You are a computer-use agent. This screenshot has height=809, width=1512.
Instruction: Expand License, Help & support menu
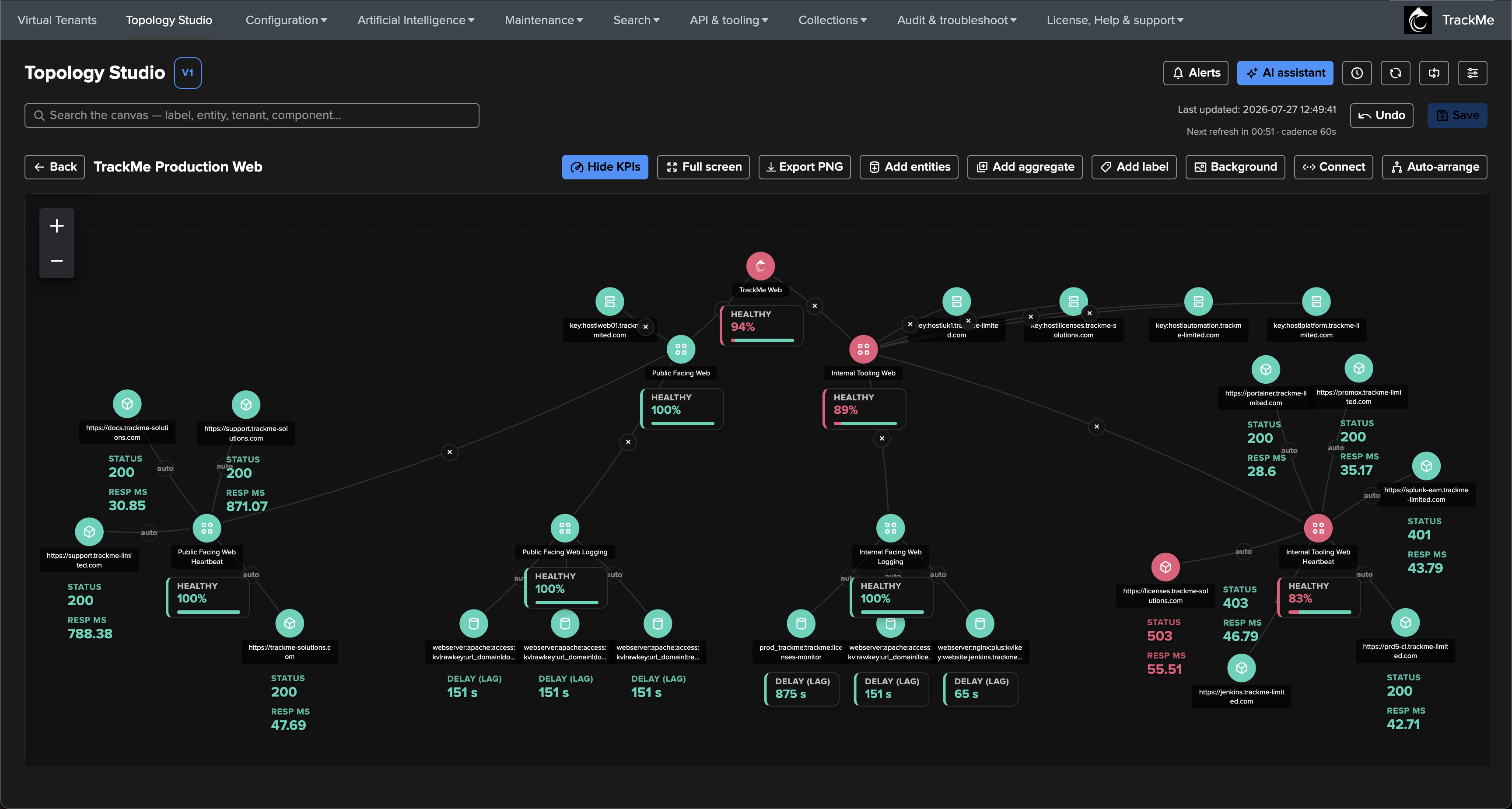click(1115, 20)
